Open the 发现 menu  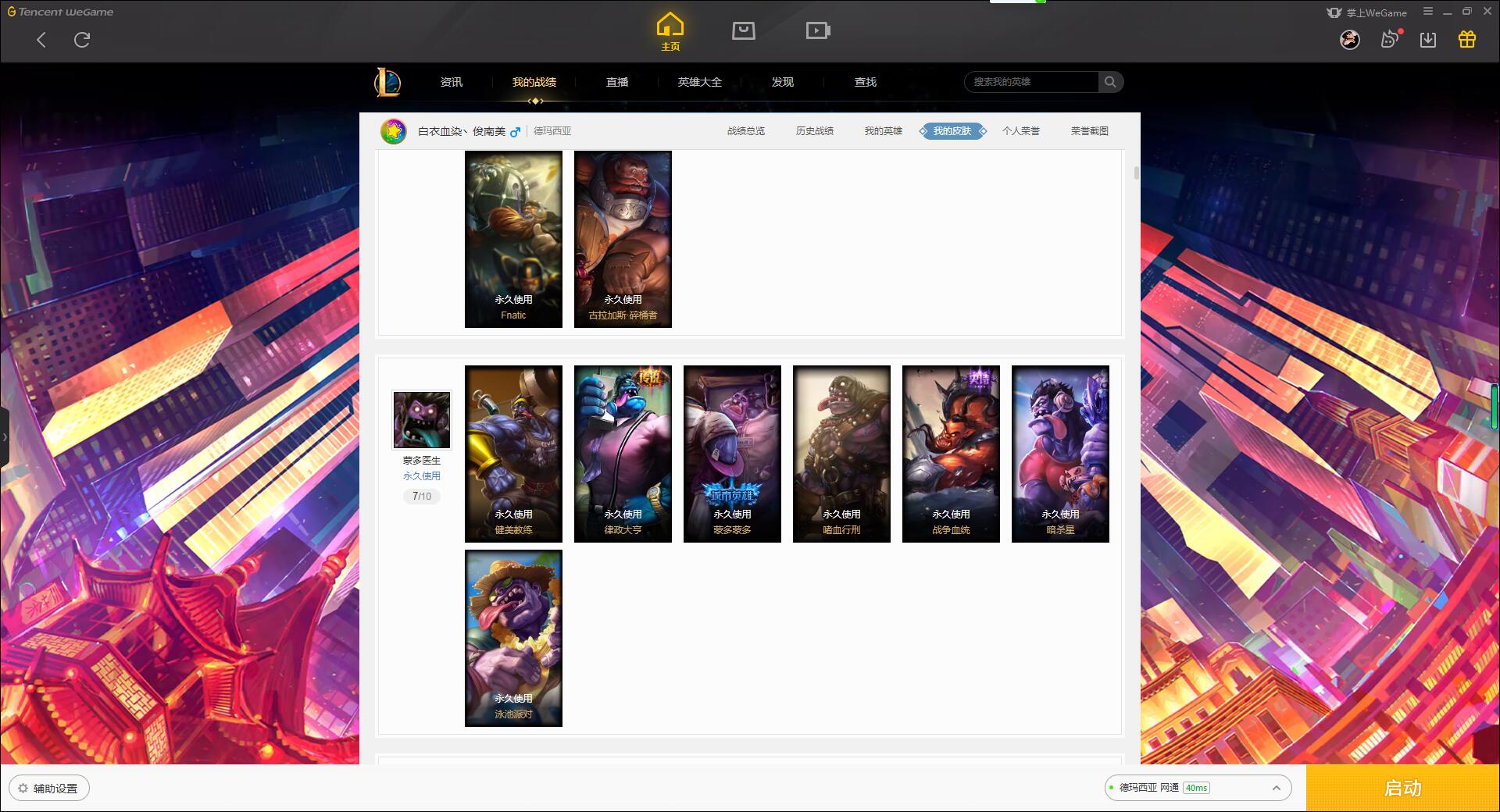tap(783, 82)
